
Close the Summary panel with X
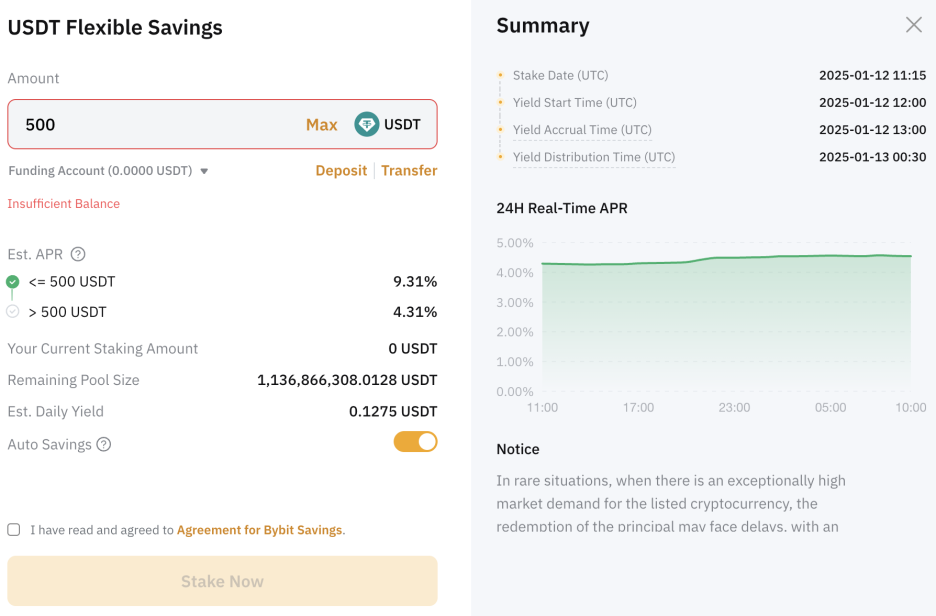pos(913,24)
